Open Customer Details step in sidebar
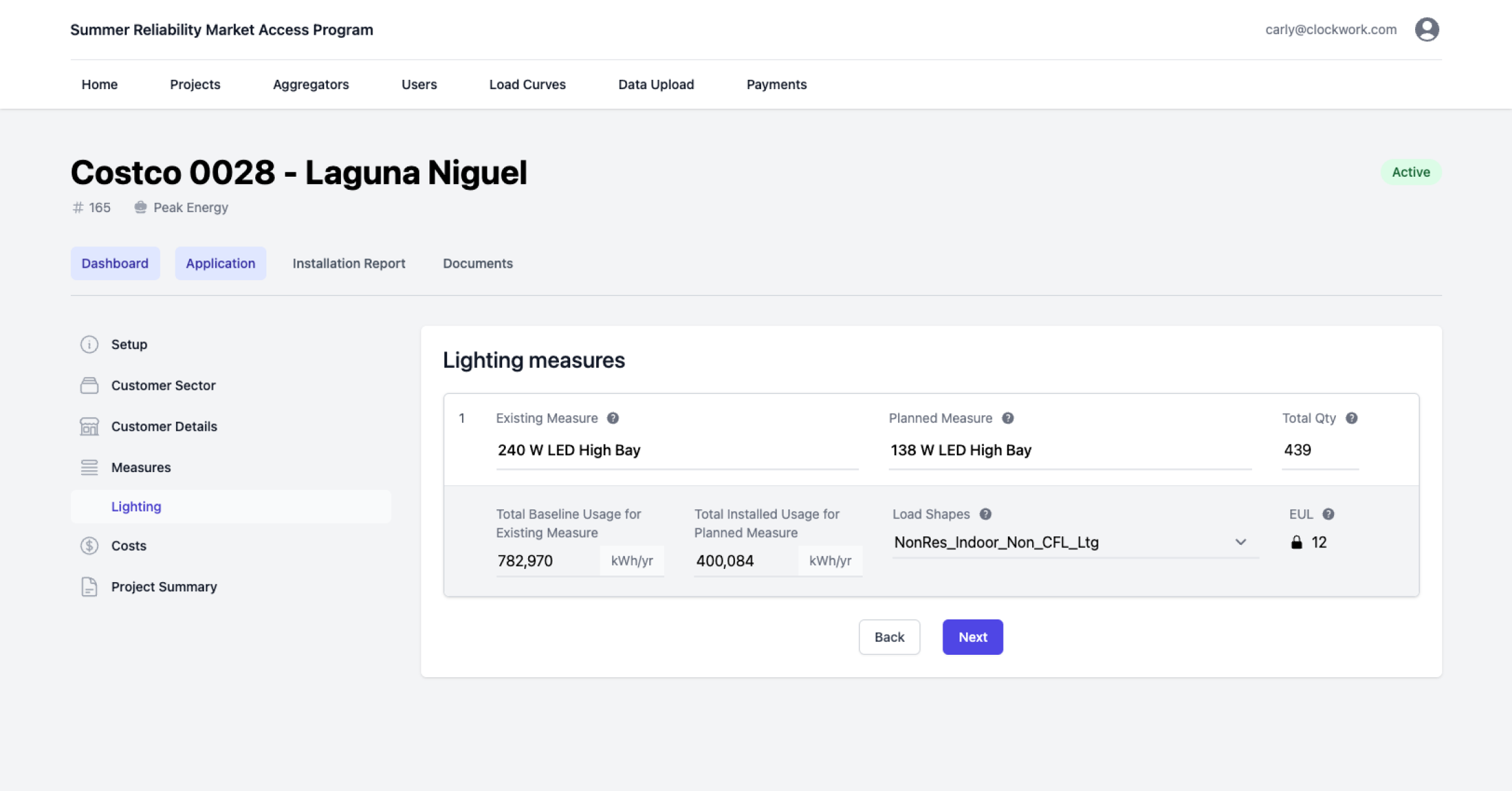The image size is (1512, 791). pyautogui.click(x=230, y=426)
